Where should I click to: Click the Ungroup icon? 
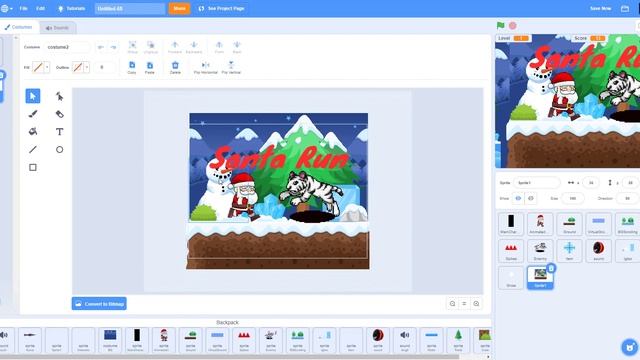tap(151, 45)
